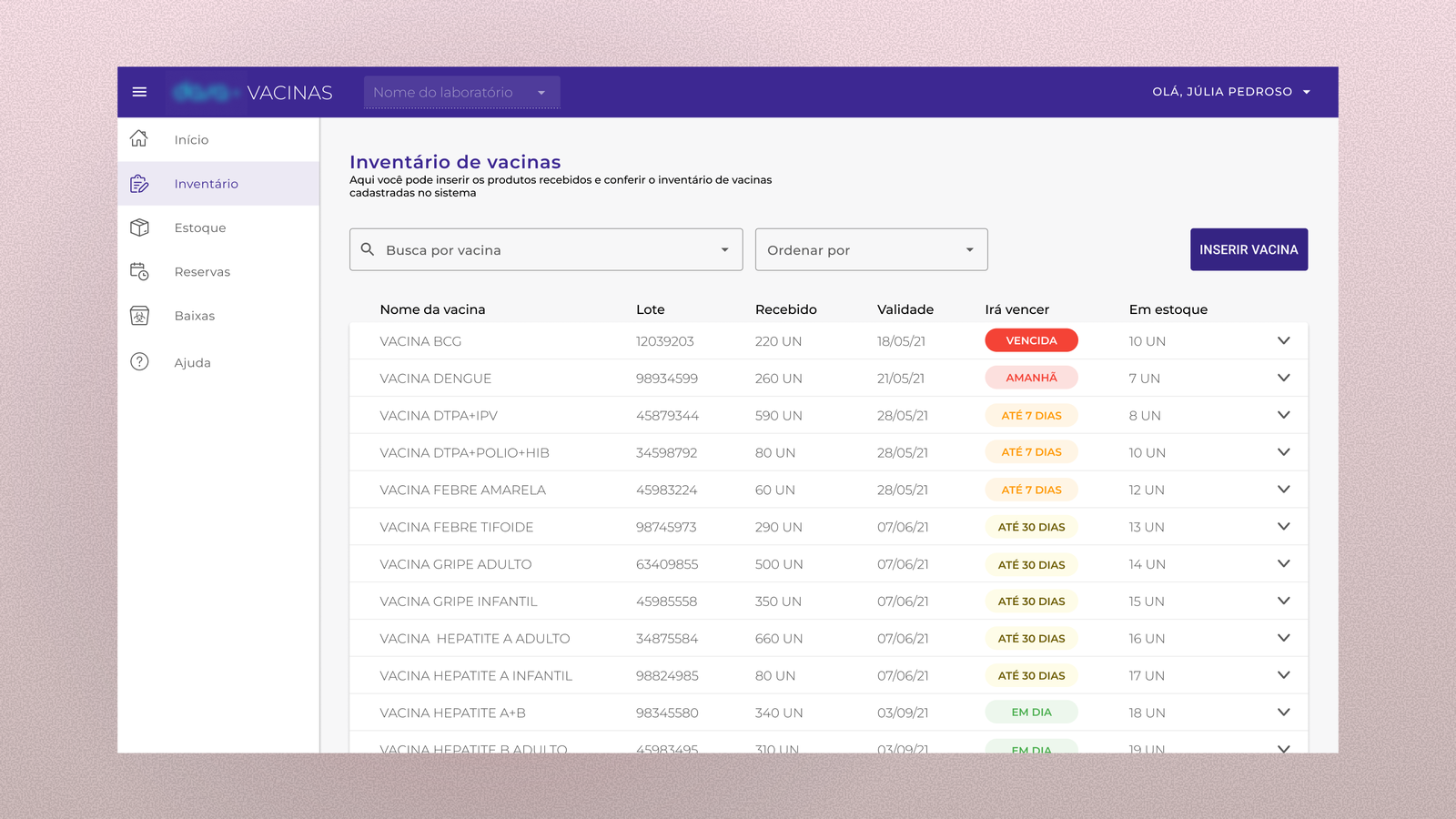Click the hamburger menu icon in the header
Viewport: 1456px width, 819px height.
pos(139,91)
